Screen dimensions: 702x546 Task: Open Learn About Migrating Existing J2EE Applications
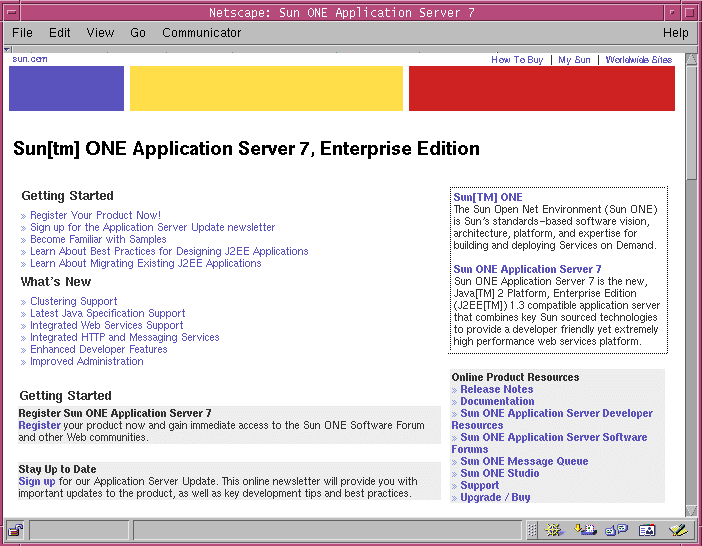coord(146,264)
